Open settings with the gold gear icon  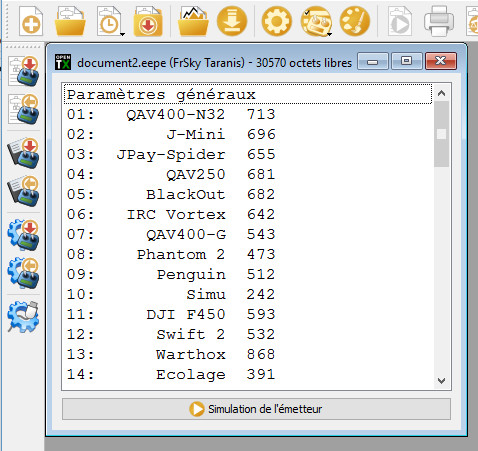(277, 21)
